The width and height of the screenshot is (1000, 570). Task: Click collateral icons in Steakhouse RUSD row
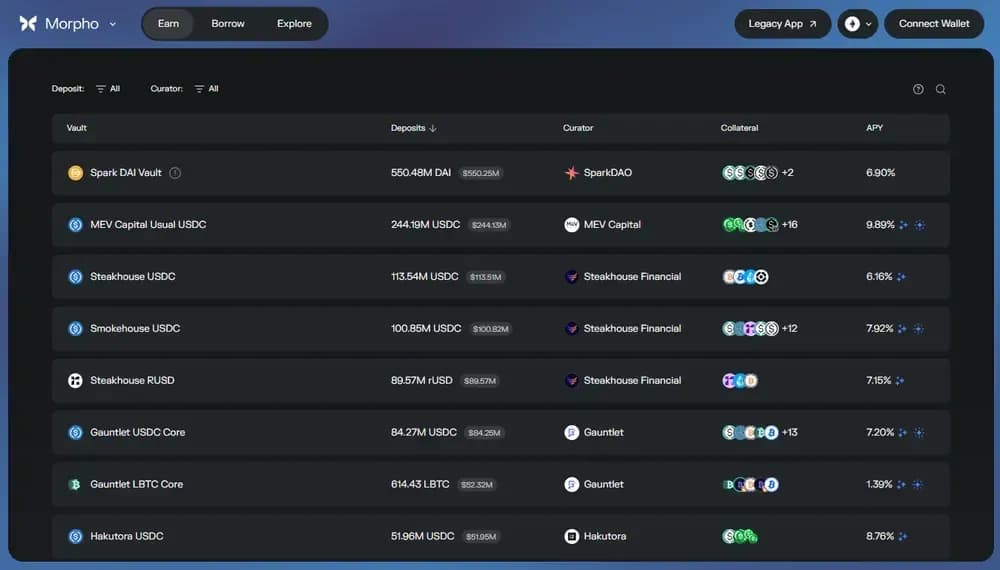(x=740, y=381)
